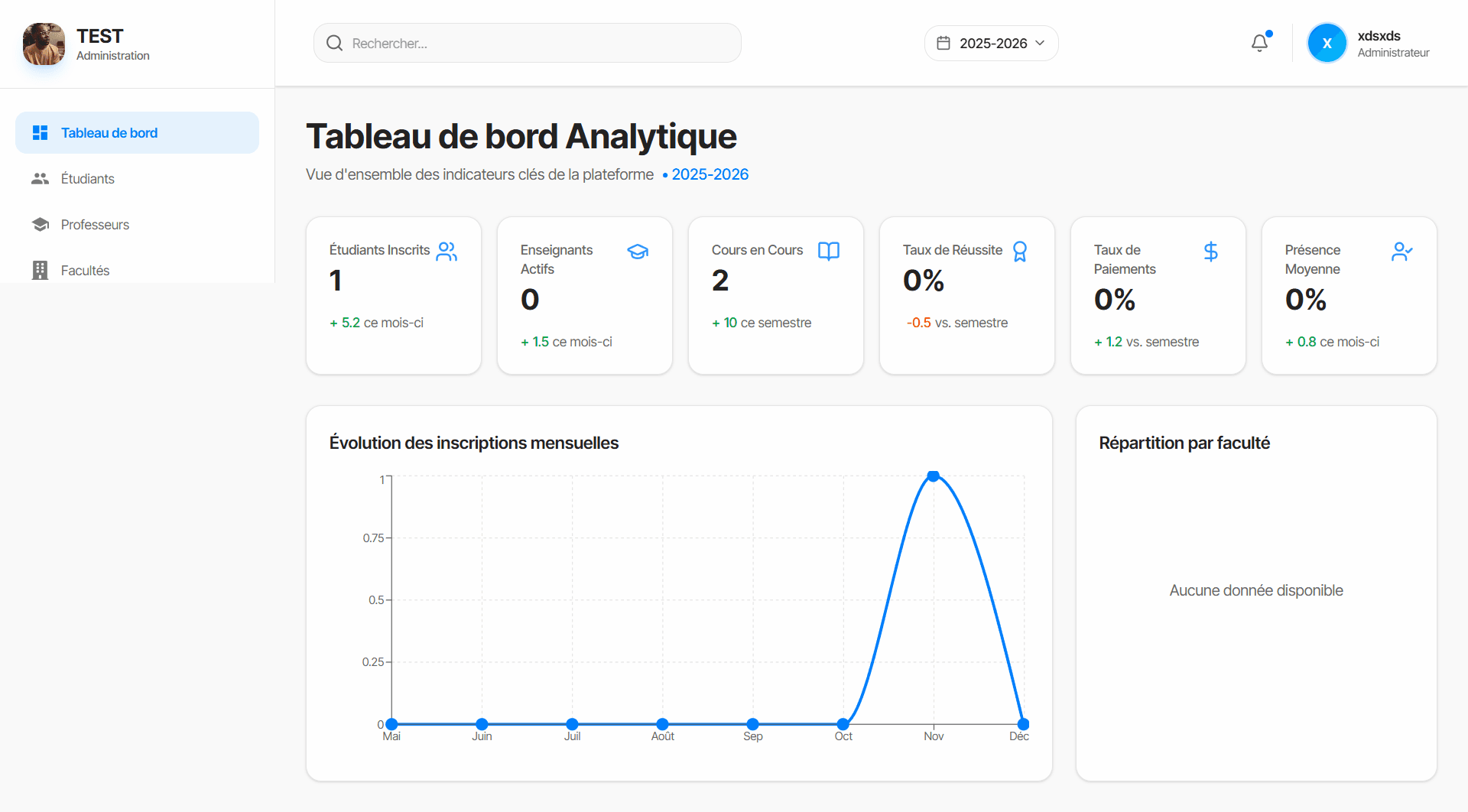Click the Nov peak data point on chart
This screenshot has height=812, width=1468.
(x=933, y=476)
